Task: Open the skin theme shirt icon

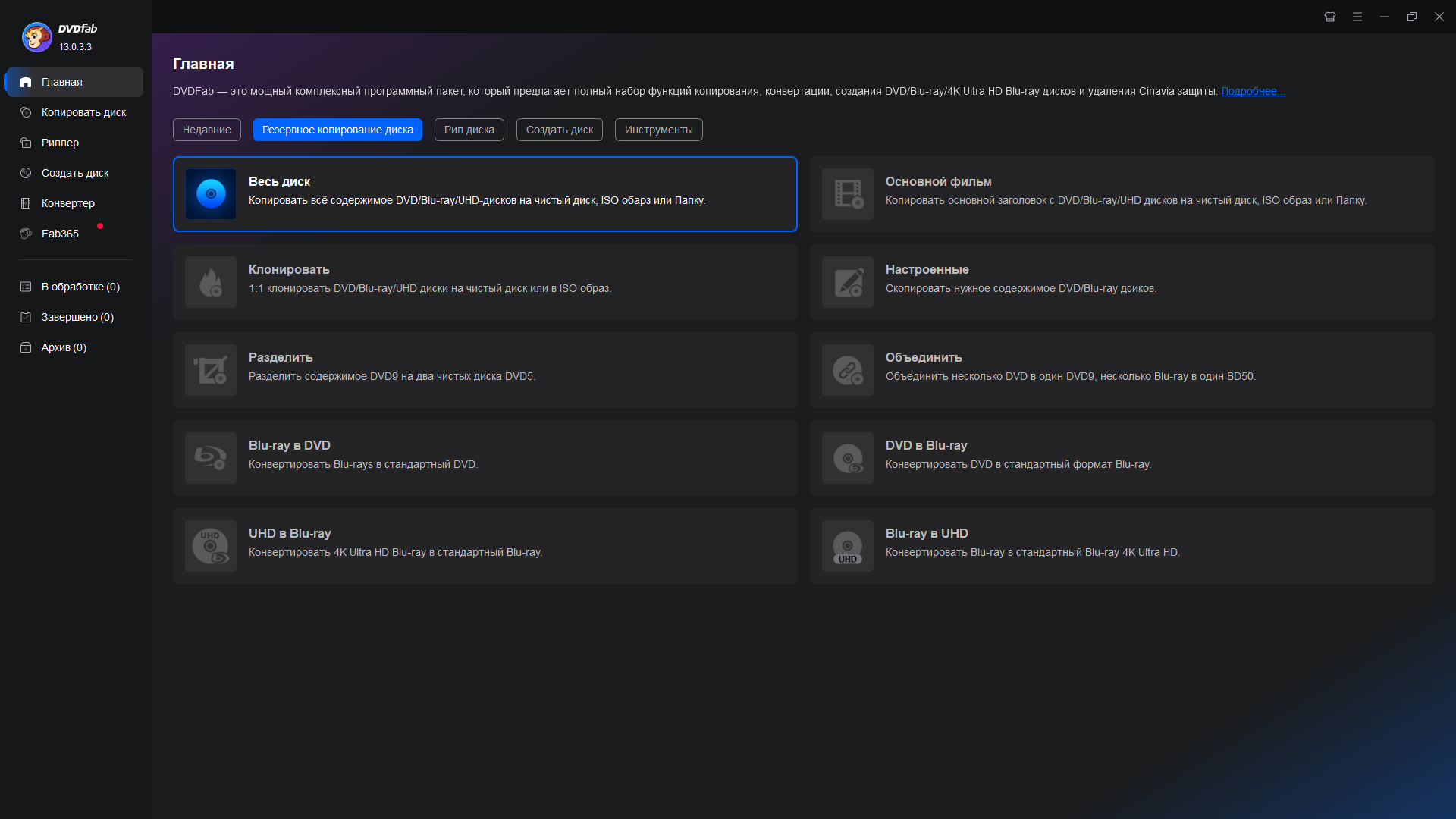Action: coord(1330,17)
